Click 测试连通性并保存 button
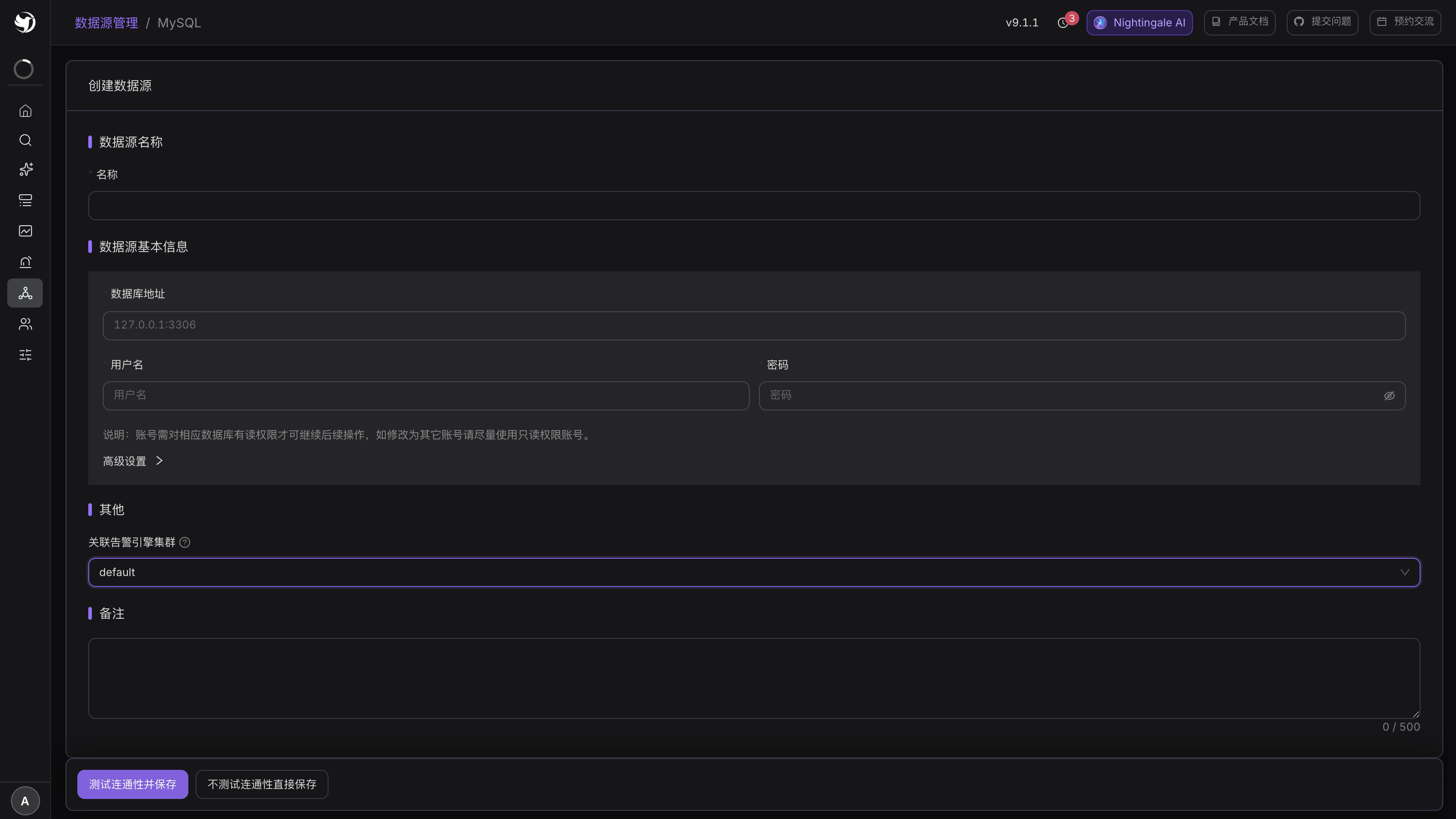Viewport: 1456px width, 819px height. [133, 784]
